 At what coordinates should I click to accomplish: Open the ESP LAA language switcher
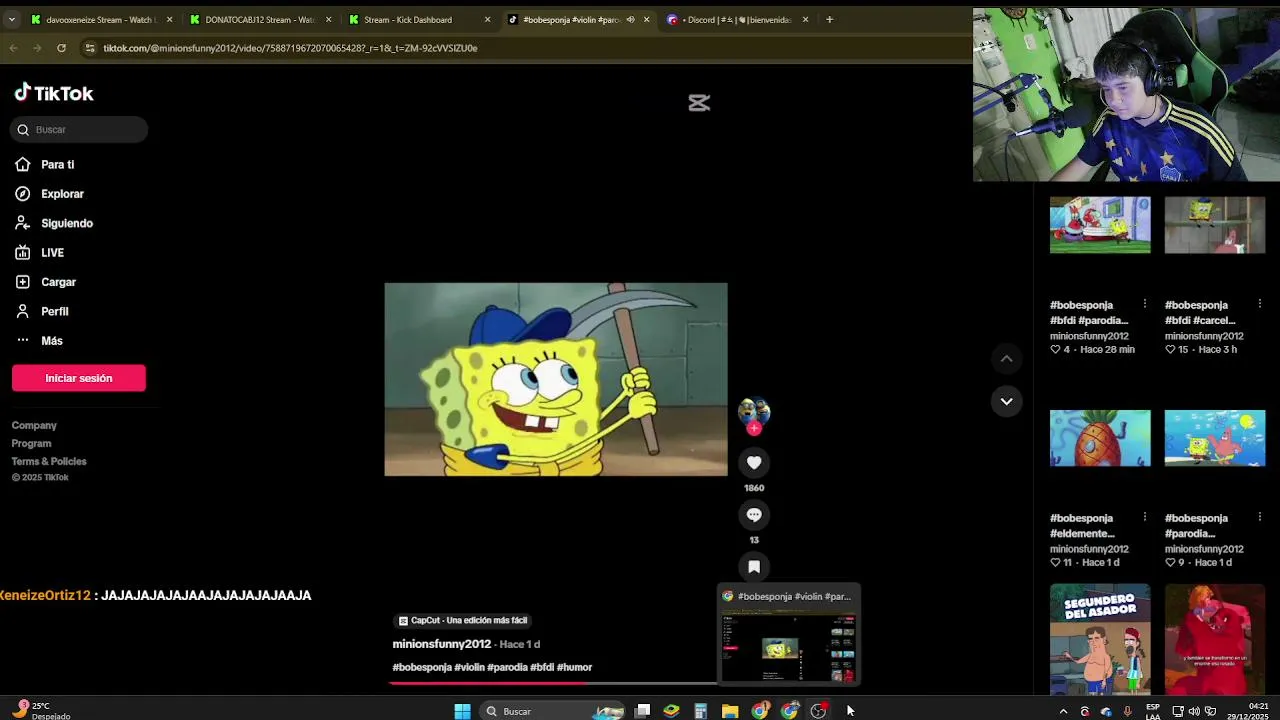pos(1153,711)
